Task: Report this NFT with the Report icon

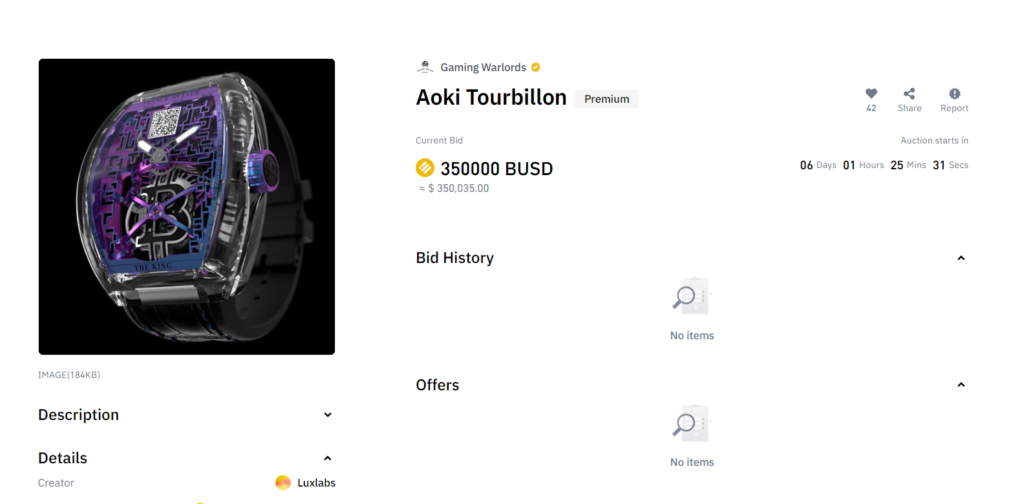Action: pyautogui.click(x=955, y=93)
